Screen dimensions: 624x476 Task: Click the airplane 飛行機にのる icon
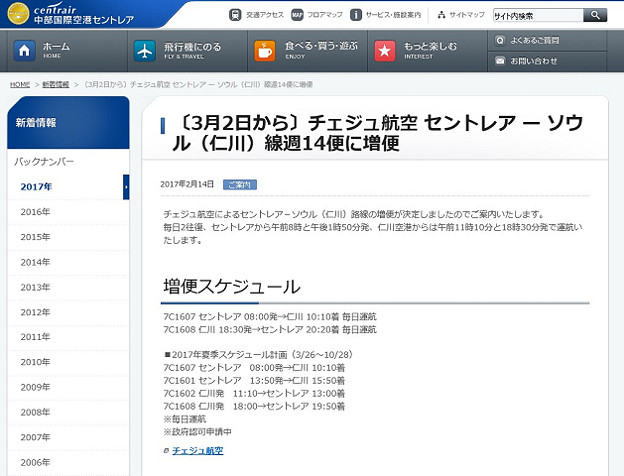(x=145, y=51)
